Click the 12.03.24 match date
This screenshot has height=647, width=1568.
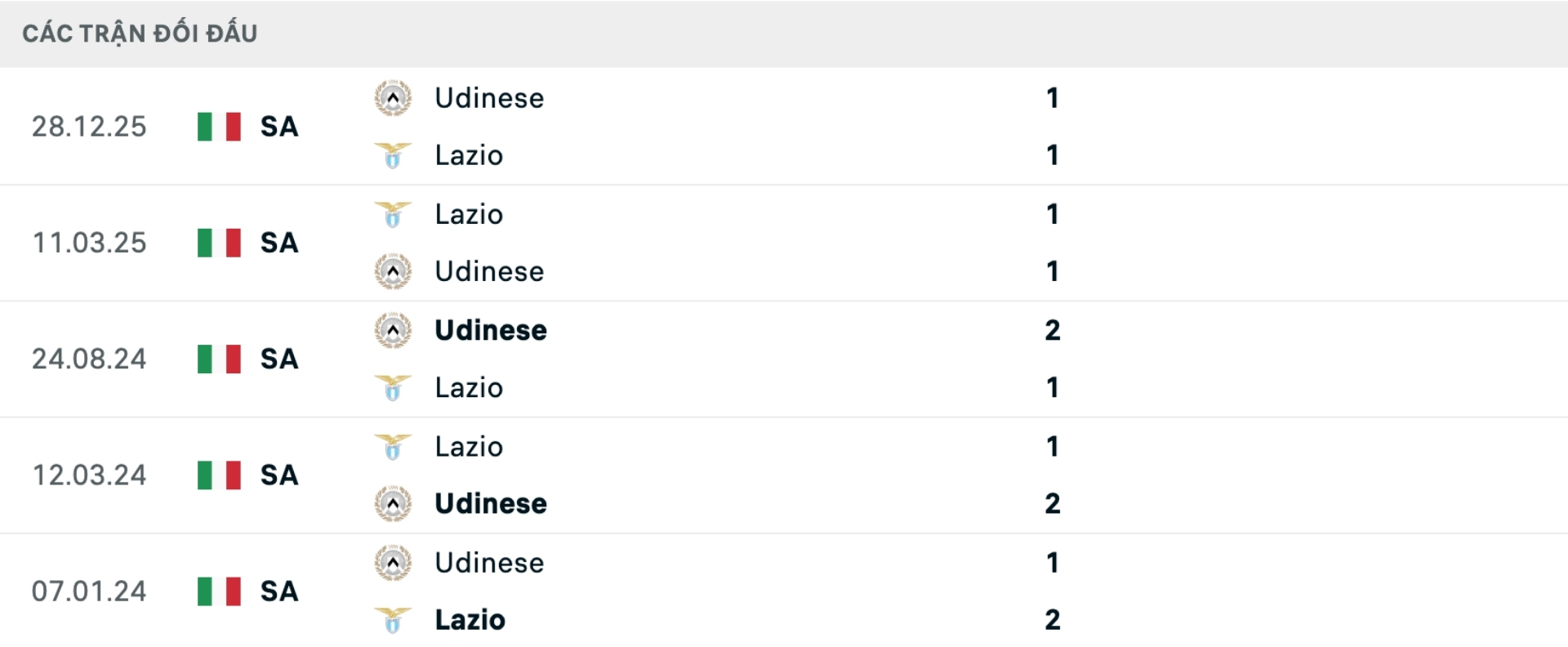click(x=89, y=475)
